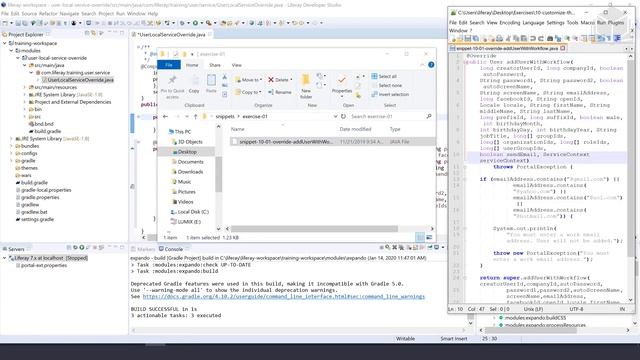Screen dimensions: 640x360
Task: Click the Undo icon in Notepad++ toolbar
Action: [x=533, y=39]
